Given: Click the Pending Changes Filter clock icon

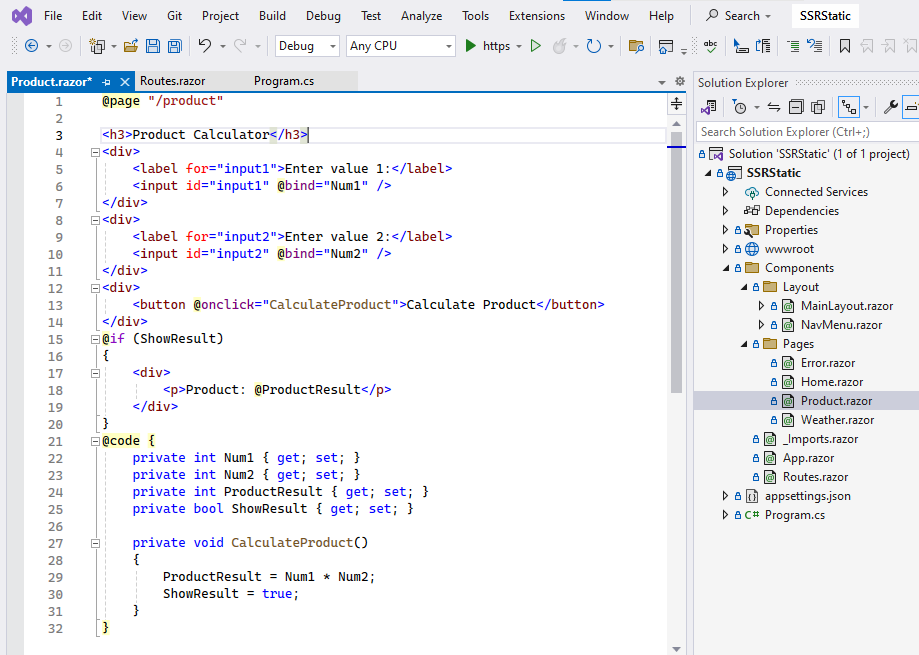Looking at the screenshot, I should click(x=740, y=107).
